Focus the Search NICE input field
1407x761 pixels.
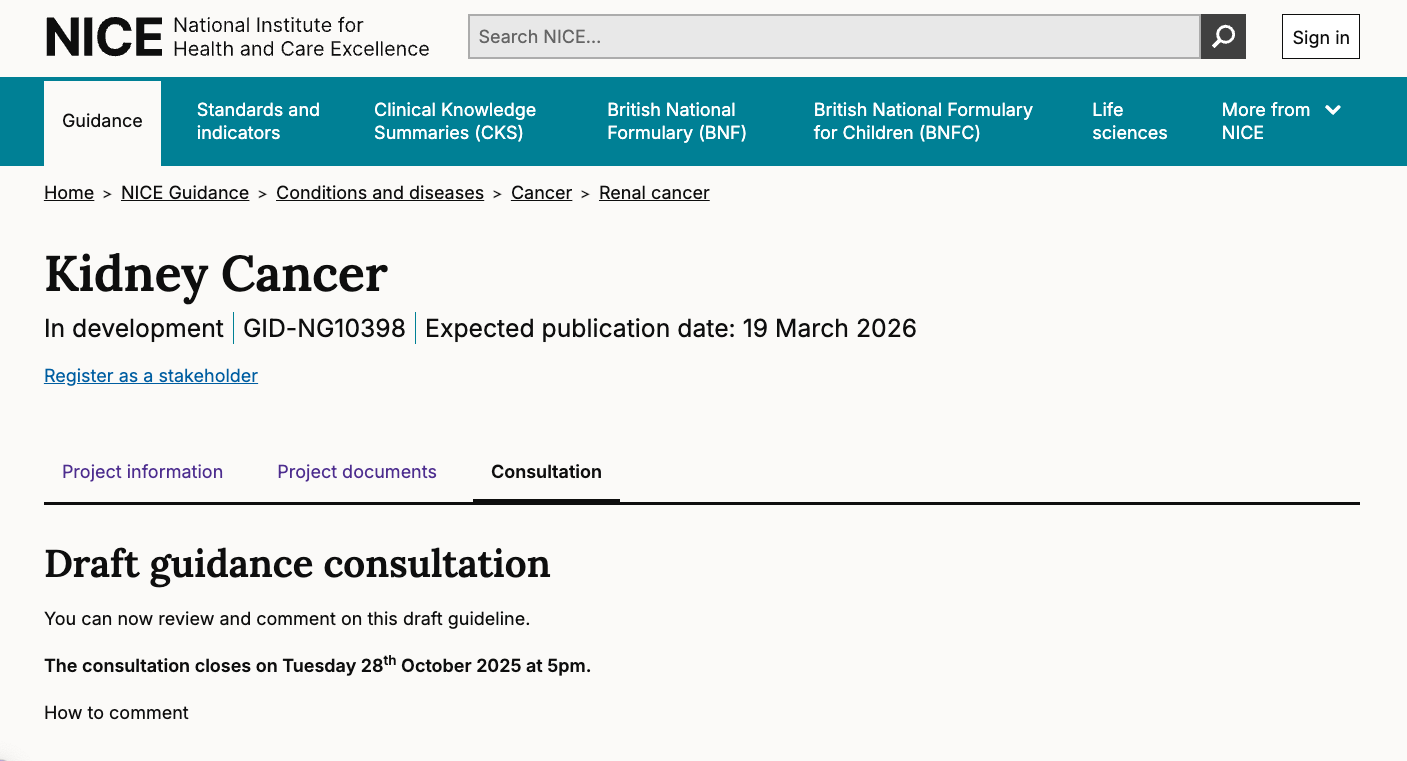pyautogui.click(x=834, y=37)
